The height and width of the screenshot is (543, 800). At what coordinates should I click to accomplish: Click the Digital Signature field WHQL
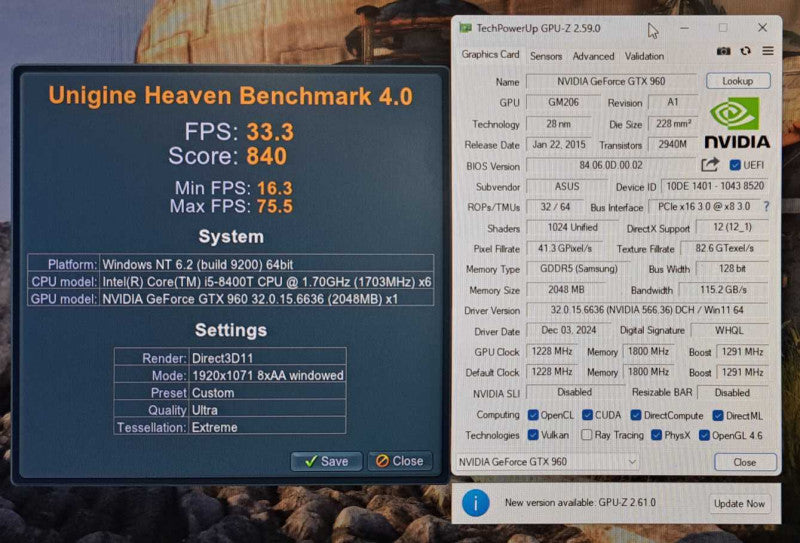(x=730, y=331)
